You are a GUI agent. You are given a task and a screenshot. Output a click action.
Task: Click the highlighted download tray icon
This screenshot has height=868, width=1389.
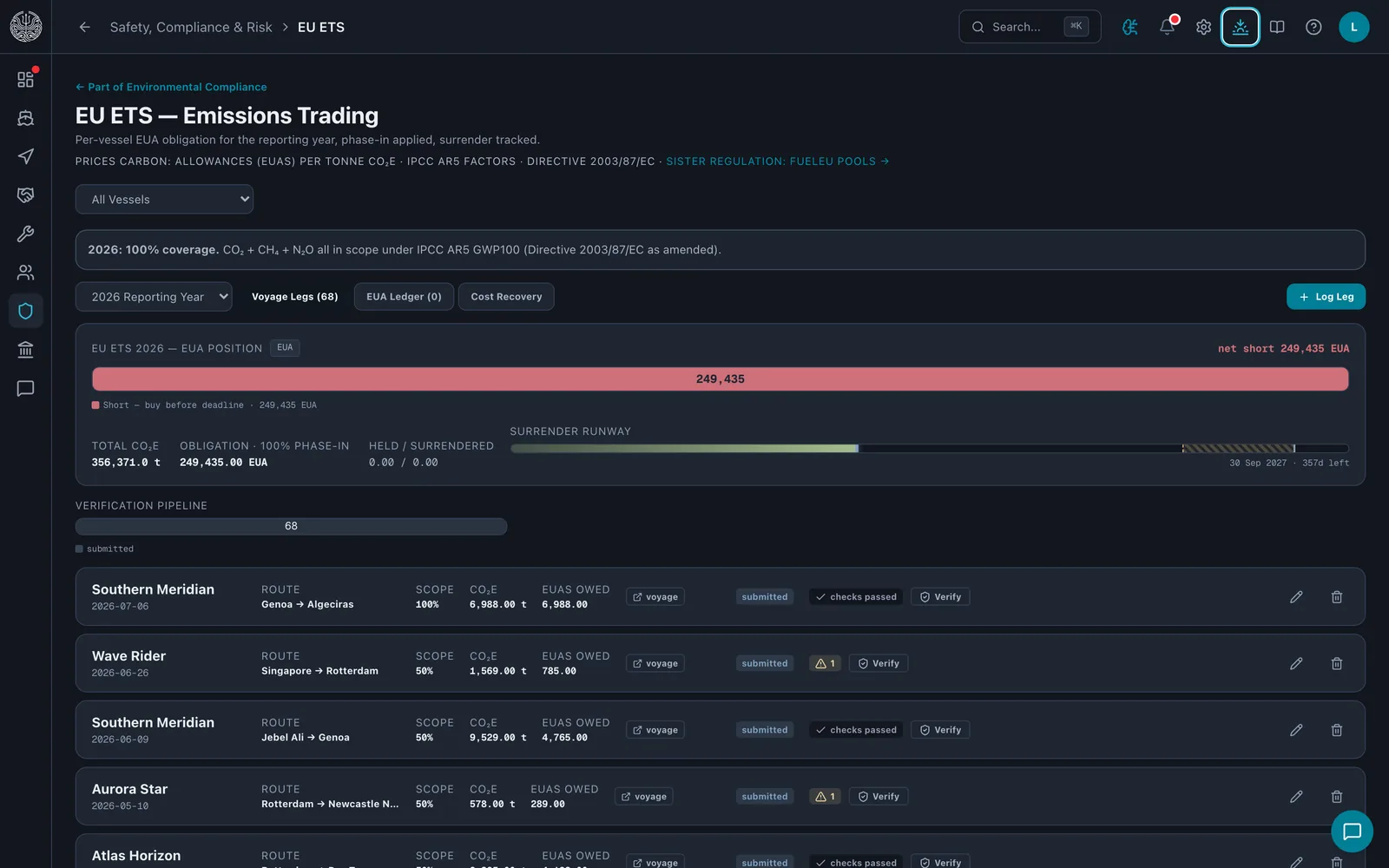point(1240,27)
